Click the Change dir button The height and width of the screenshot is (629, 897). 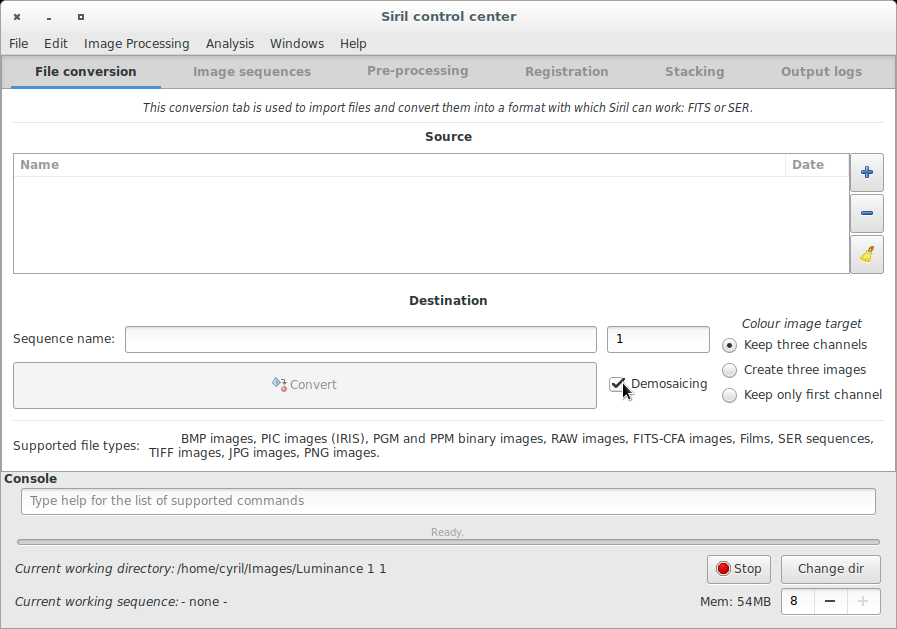click(831, 569)
